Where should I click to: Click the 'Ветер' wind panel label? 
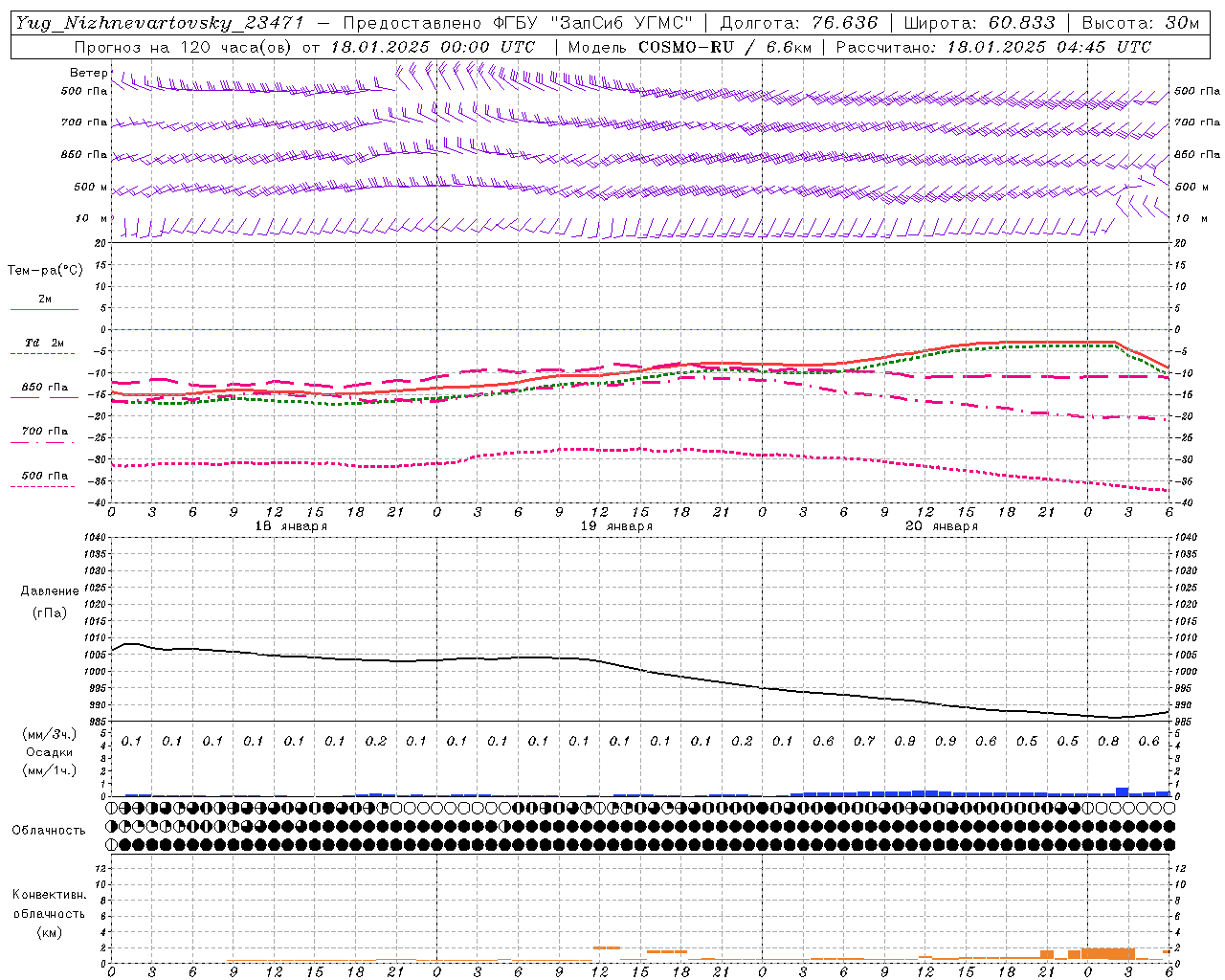[89, 73]
